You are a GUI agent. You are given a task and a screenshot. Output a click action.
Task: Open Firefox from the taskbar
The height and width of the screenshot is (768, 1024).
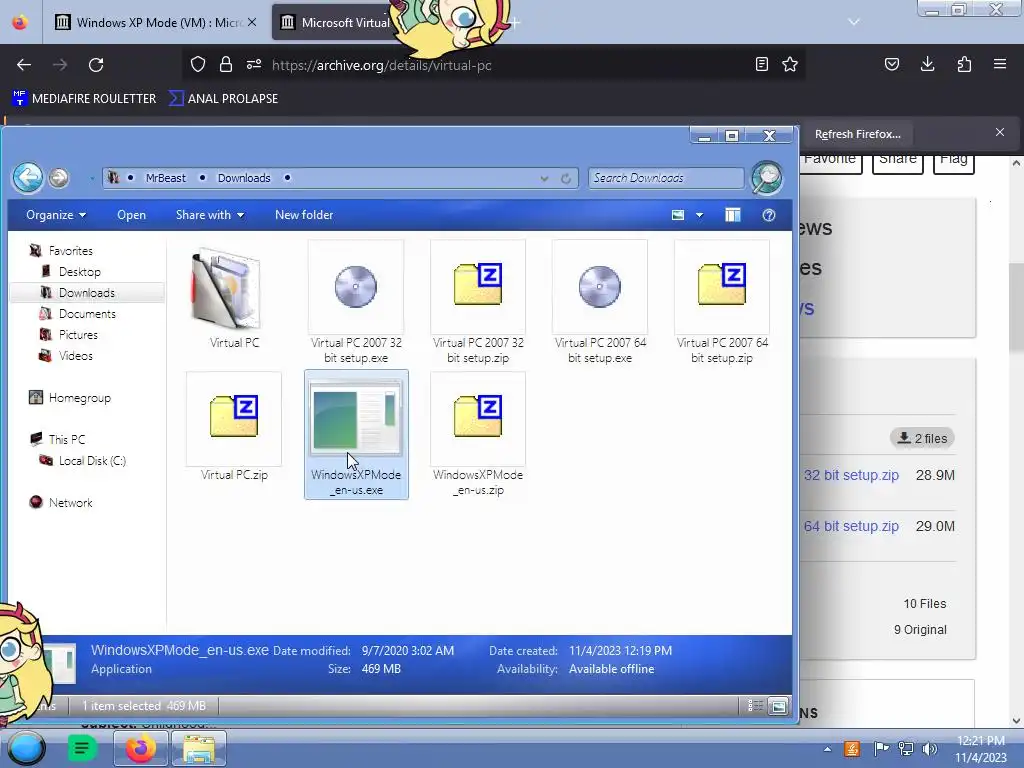click(140, 748)
